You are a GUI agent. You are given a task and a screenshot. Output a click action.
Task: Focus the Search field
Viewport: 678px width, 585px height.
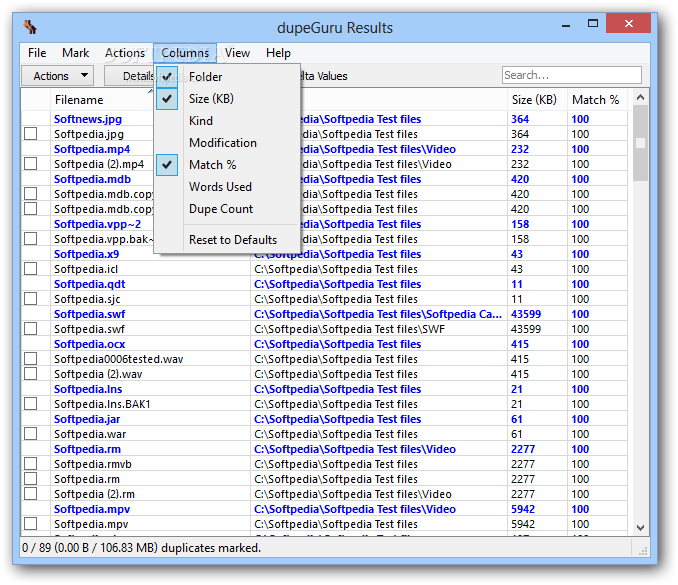pyautogui.click(x=572, y=75)
